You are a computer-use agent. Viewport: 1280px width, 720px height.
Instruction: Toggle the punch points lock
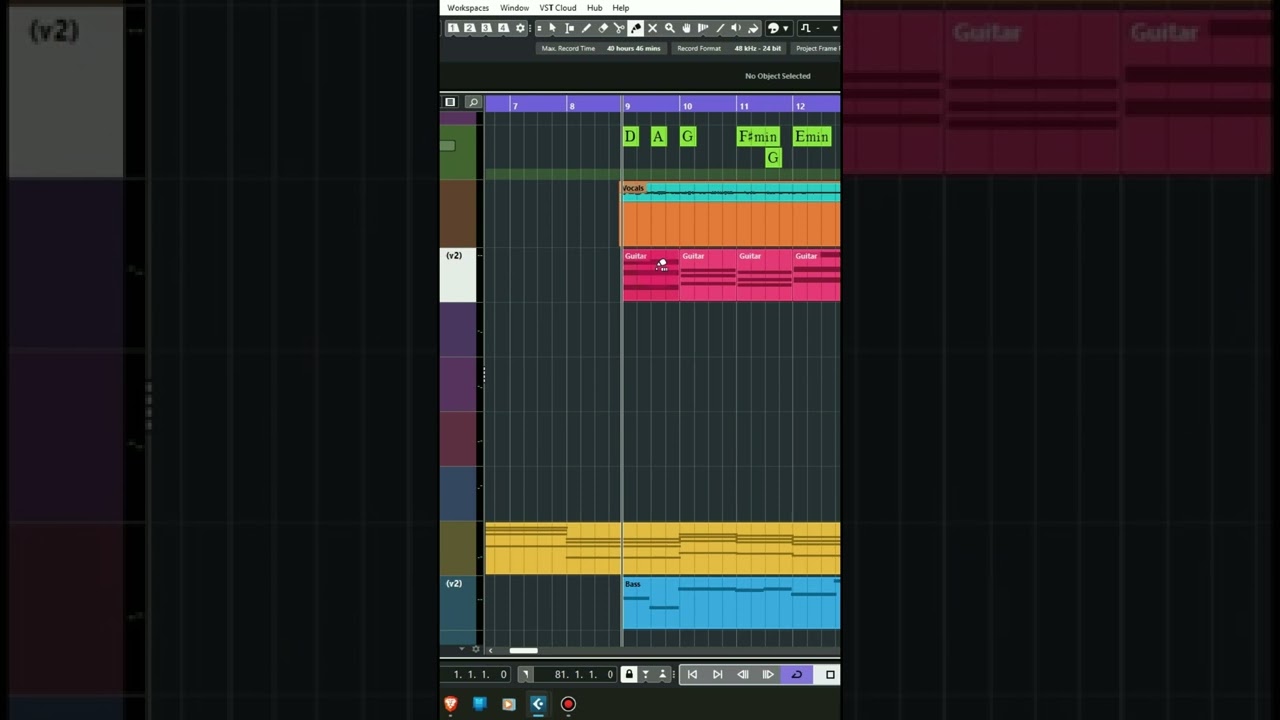coord(629,674)
